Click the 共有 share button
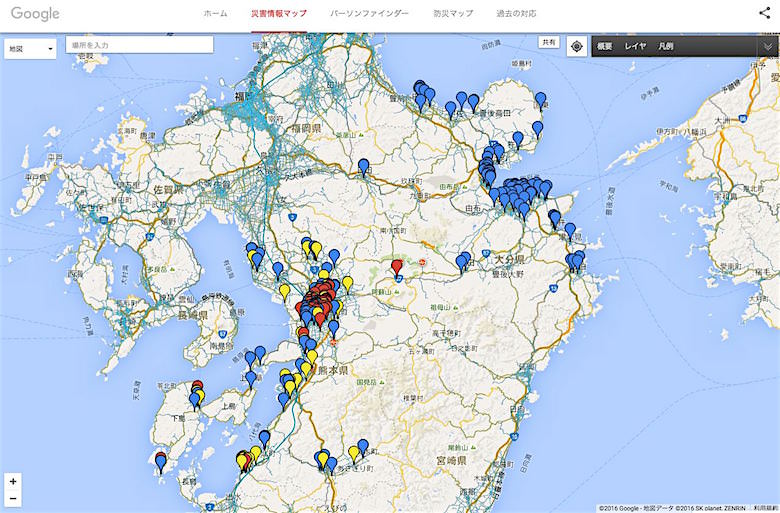This screenshot has height=513, width=780. click(548, 42)
